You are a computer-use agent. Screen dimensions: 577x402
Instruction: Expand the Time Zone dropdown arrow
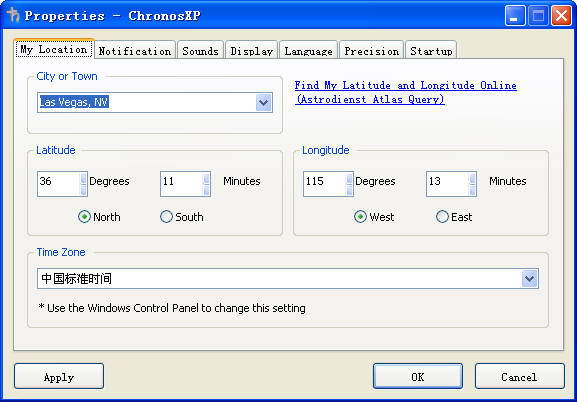[x=530, y=279]
